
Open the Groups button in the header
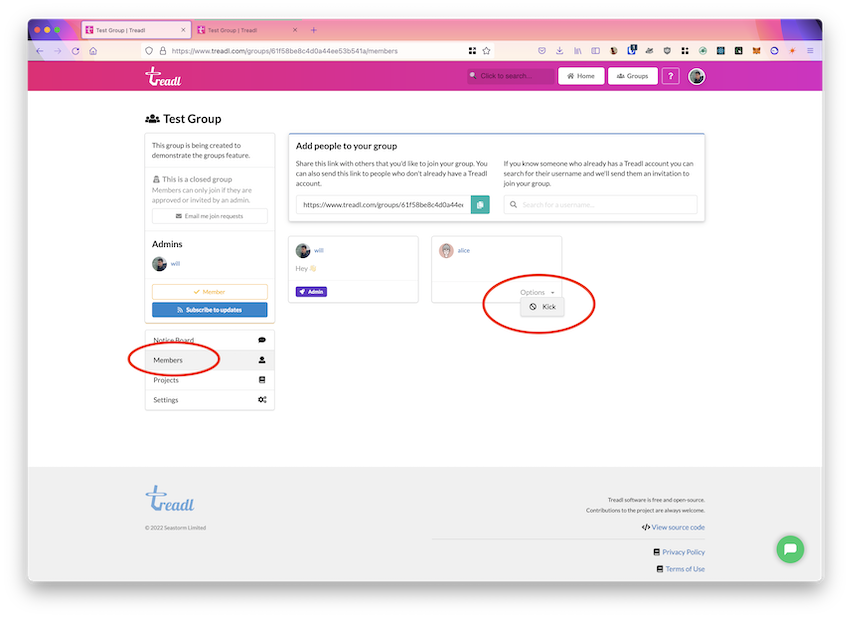[x=633, y=76]
